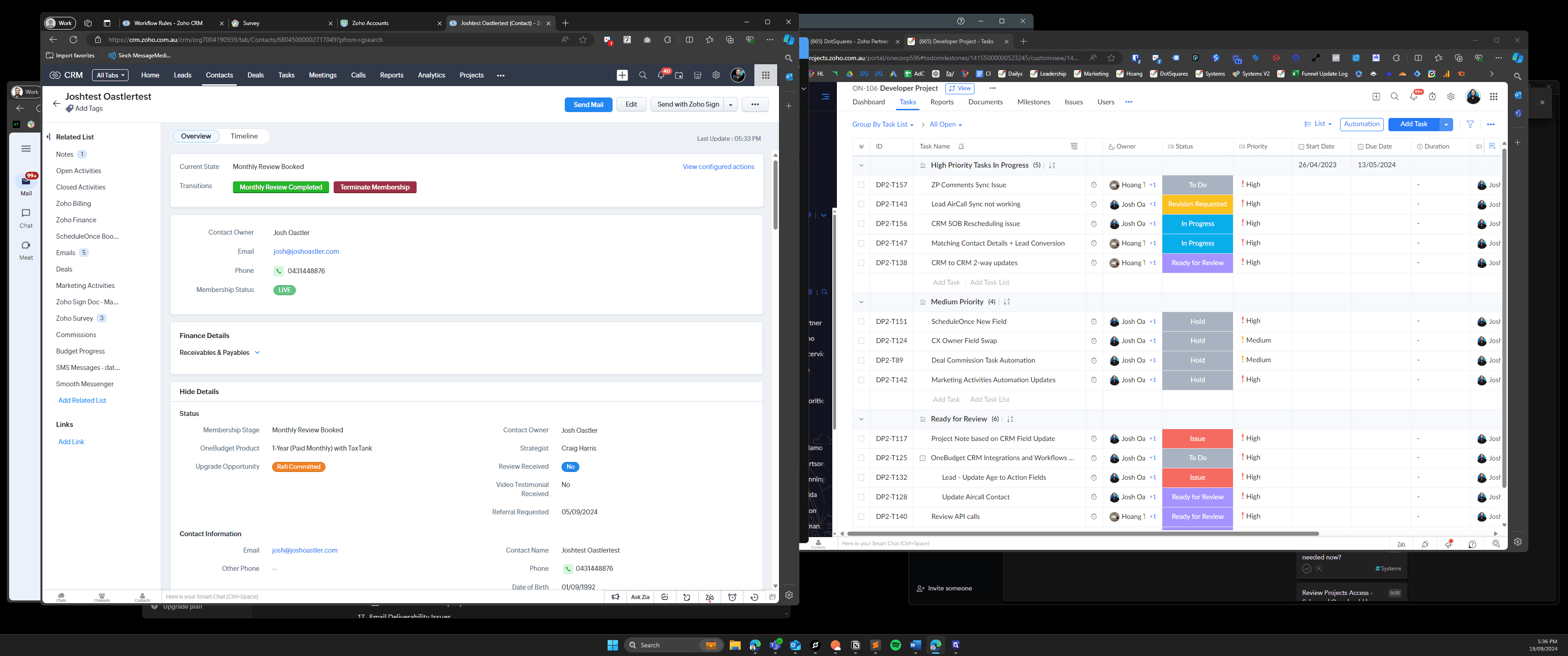Switch to the Timeline tab

pyautogui.click(x=243, y=136)
